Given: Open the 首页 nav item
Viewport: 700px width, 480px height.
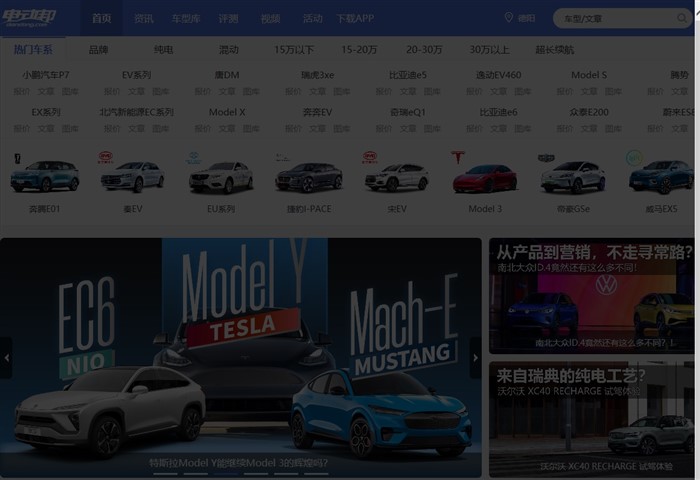Looking at the screenshot, I should point(101,18).
